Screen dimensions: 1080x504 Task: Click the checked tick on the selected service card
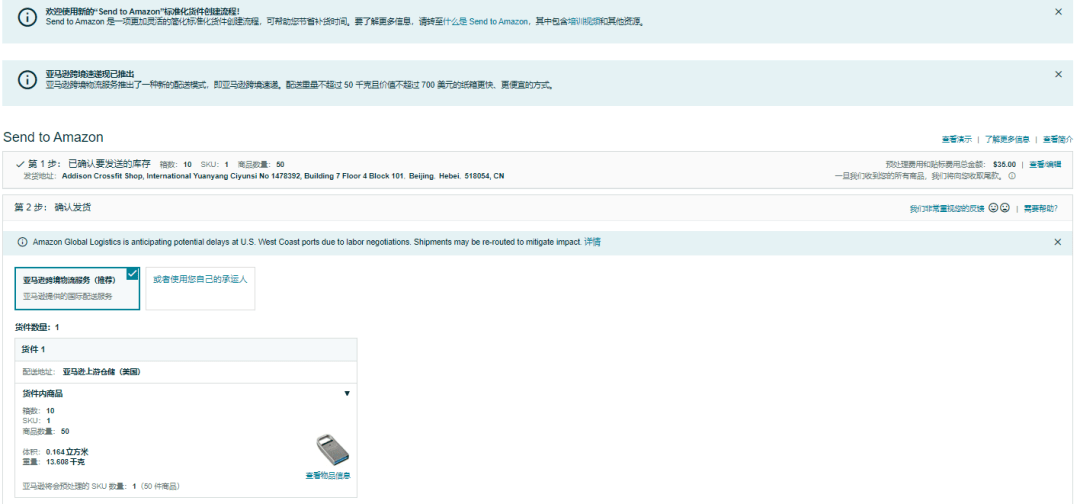(132, 273)
